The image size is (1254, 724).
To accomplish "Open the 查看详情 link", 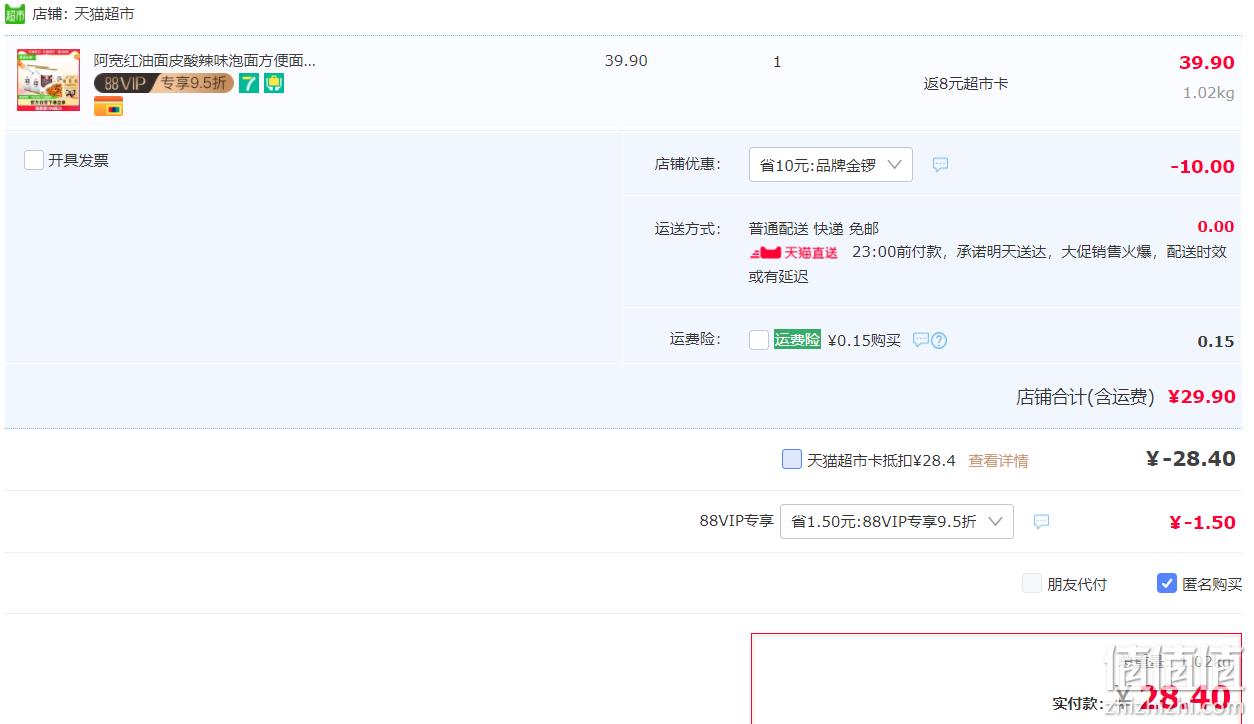I will (x=998, y=461).
